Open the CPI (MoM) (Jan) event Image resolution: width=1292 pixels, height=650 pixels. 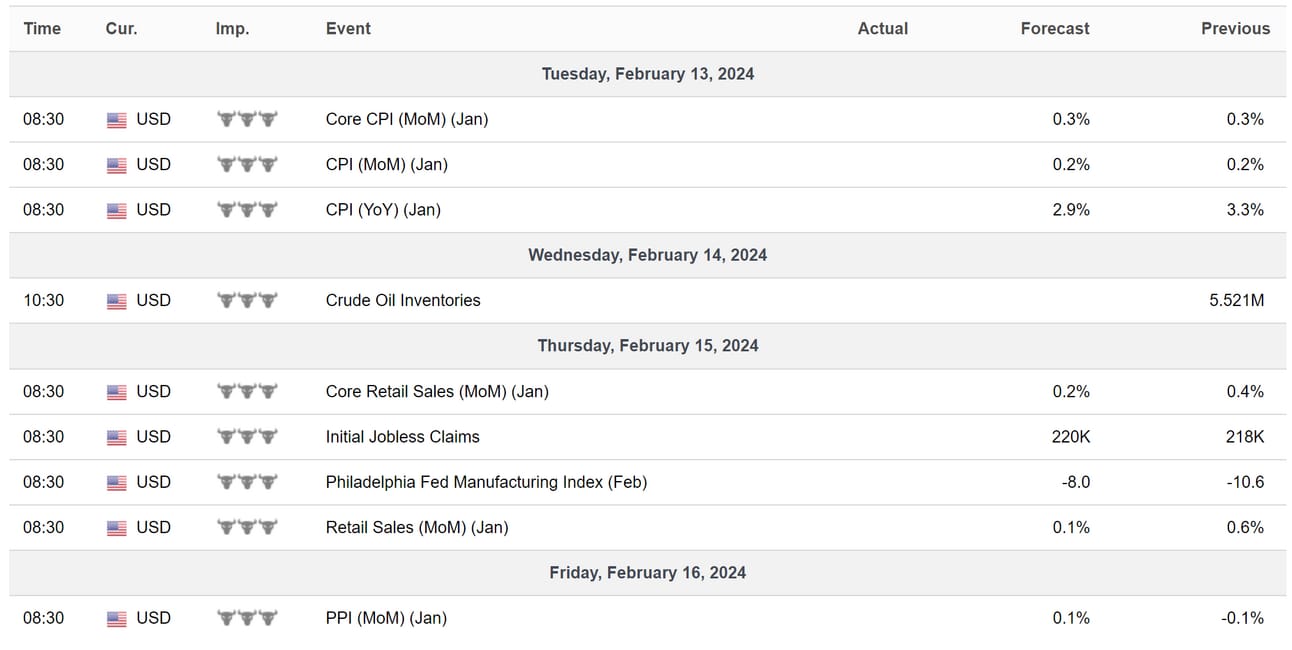[386, 164]
